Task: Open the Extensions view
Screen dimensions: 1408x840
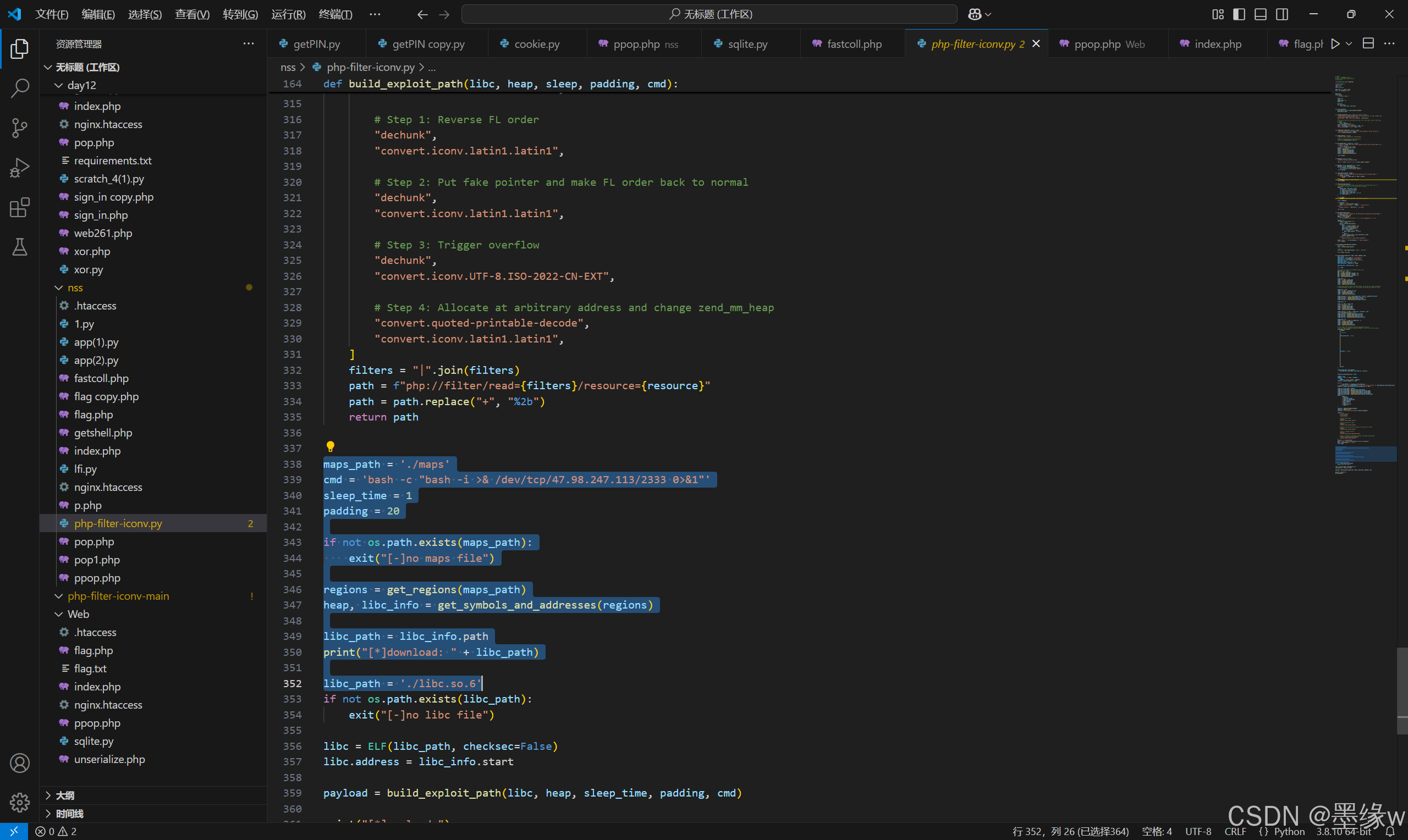Action: tap(20, 208)
